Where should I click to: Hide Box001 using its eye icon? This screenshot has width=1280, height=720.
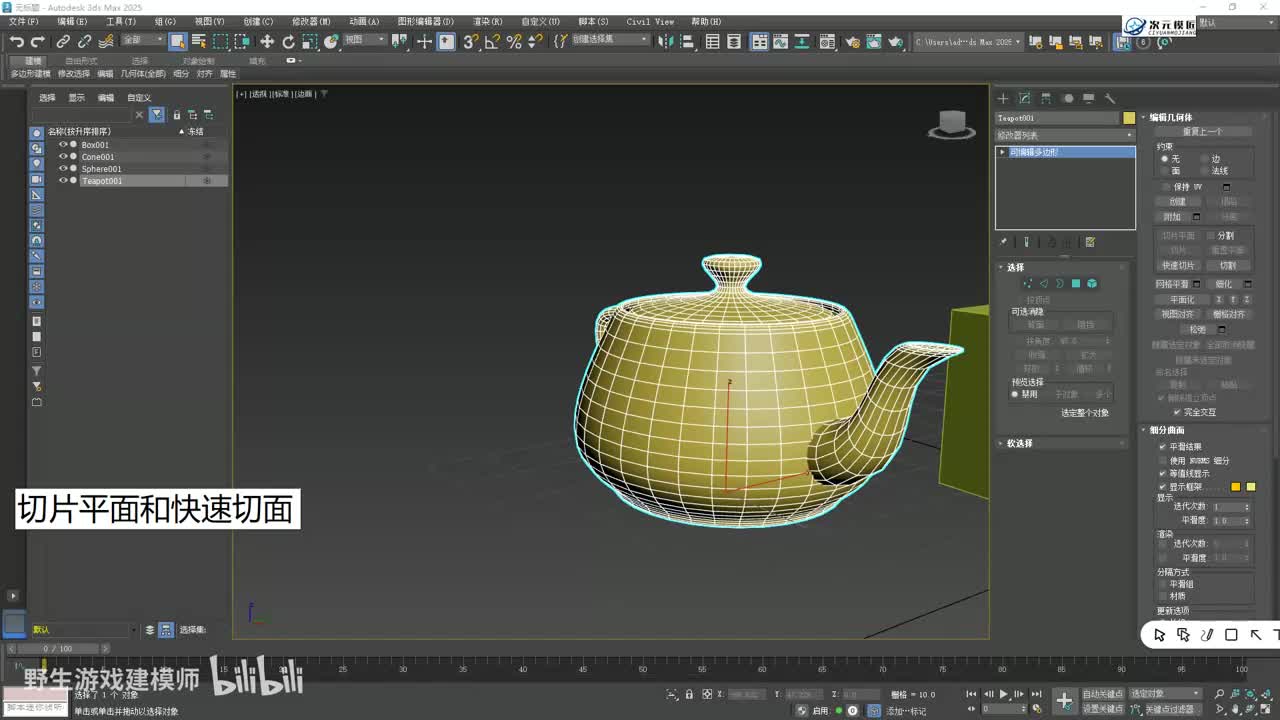(63, 145)
